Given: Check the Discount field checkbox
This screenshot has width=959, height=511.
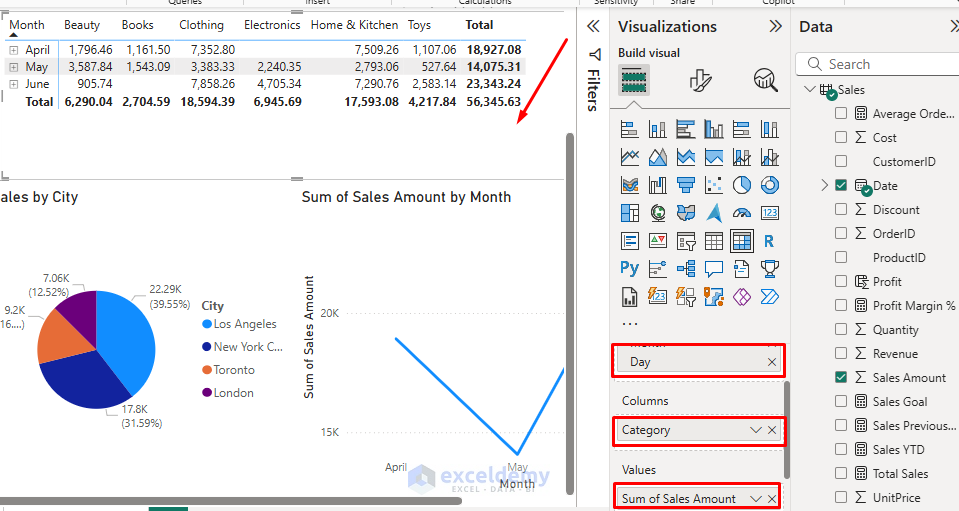Looking at the screenshot, I should tap(841, 209).
